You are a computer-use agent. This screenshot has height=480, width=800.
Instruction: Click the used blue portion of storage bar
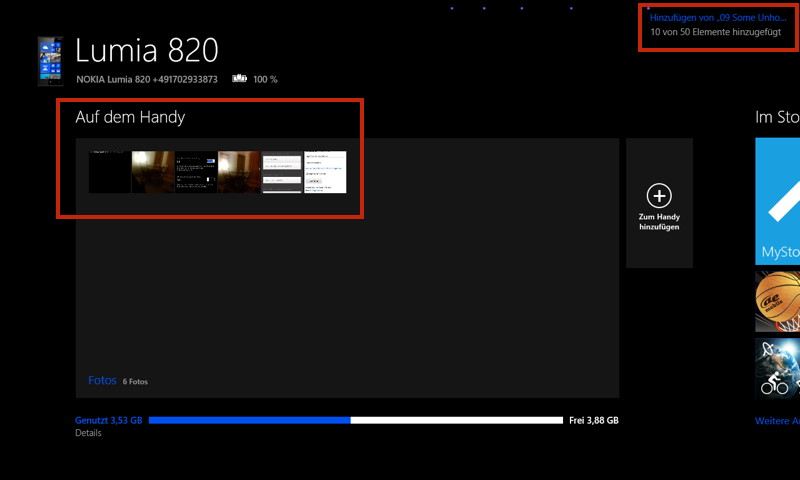click(x=249, y=420)
